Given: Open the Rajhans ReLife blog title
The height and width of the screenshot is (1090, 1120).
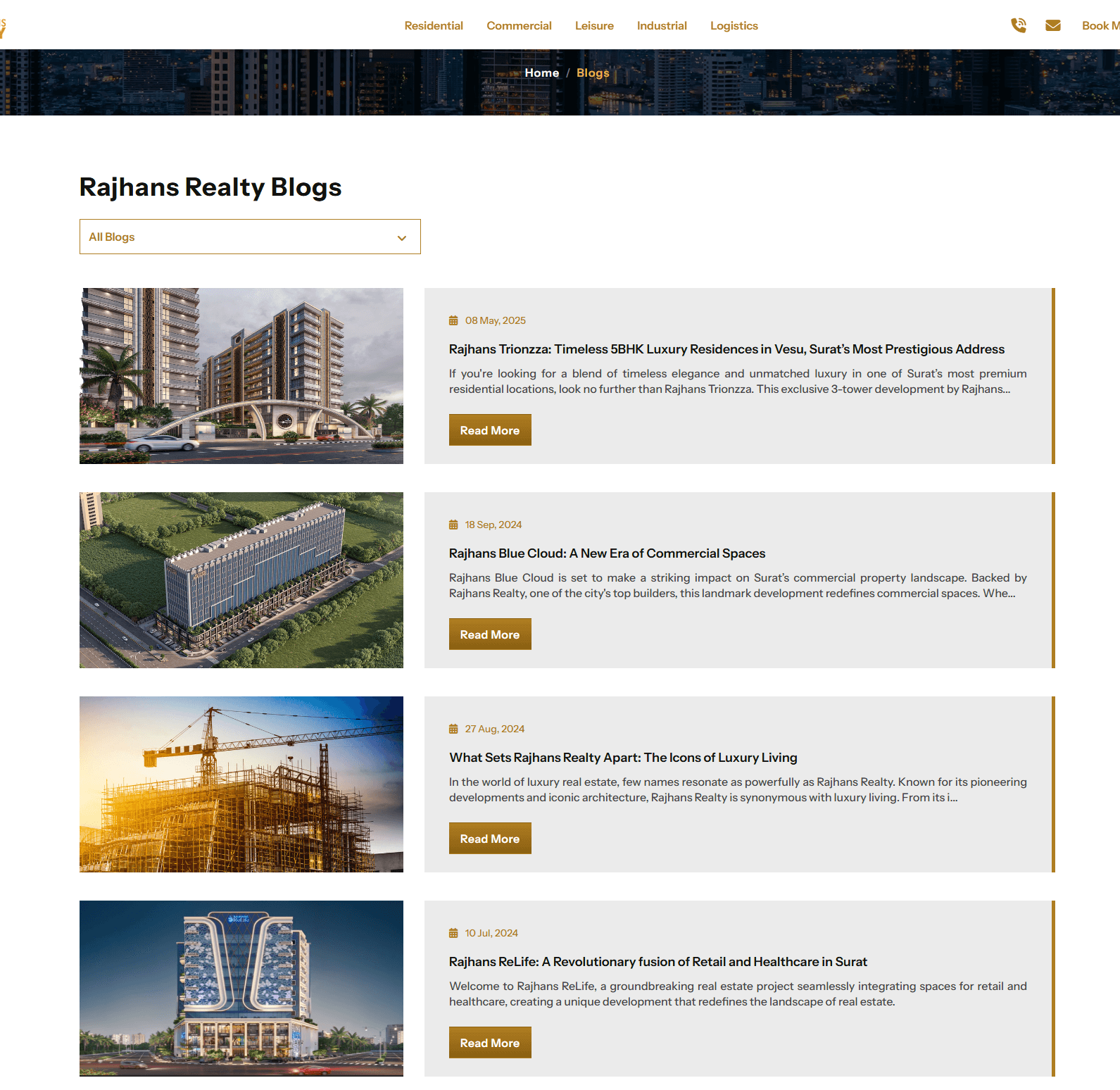Looking at the screenshot, I should tap(657, 962).
